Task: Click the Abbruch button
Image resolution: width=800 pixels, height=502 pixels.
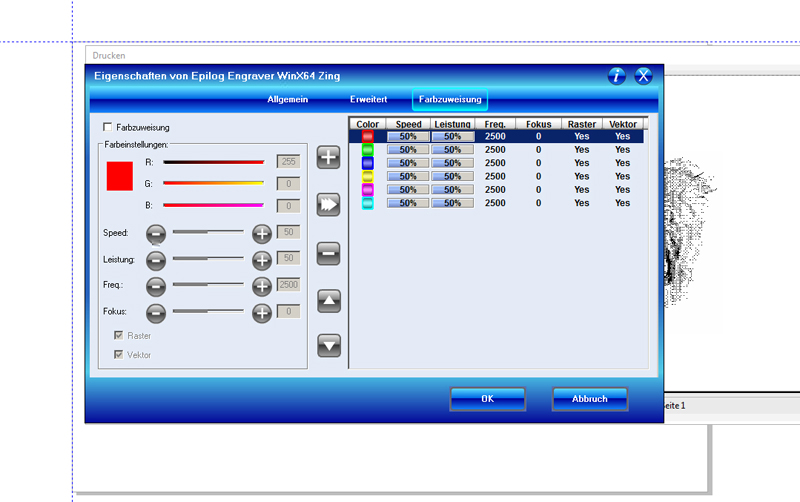Action: point(589,399)
